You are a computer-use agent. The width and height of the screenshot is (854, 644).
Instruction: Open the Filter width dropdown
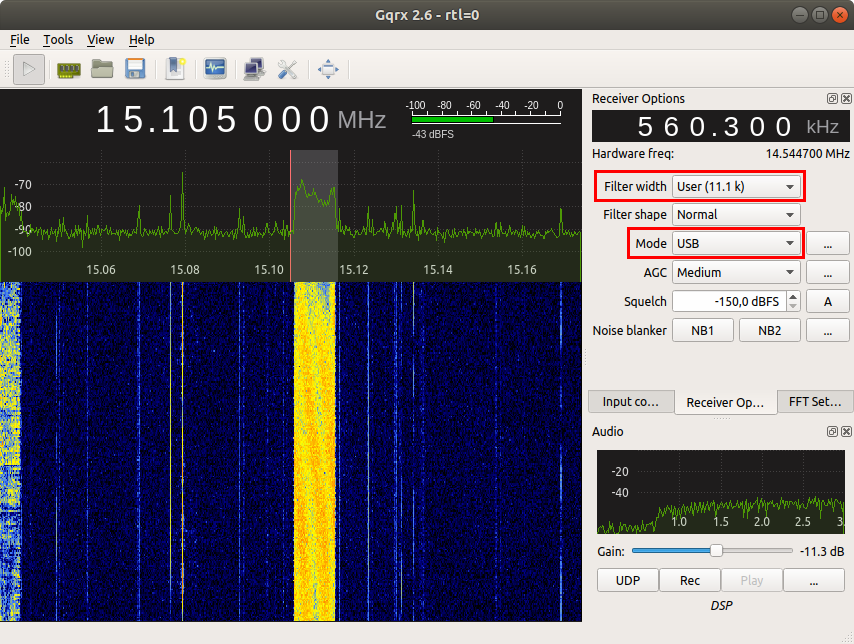(736, 186)
